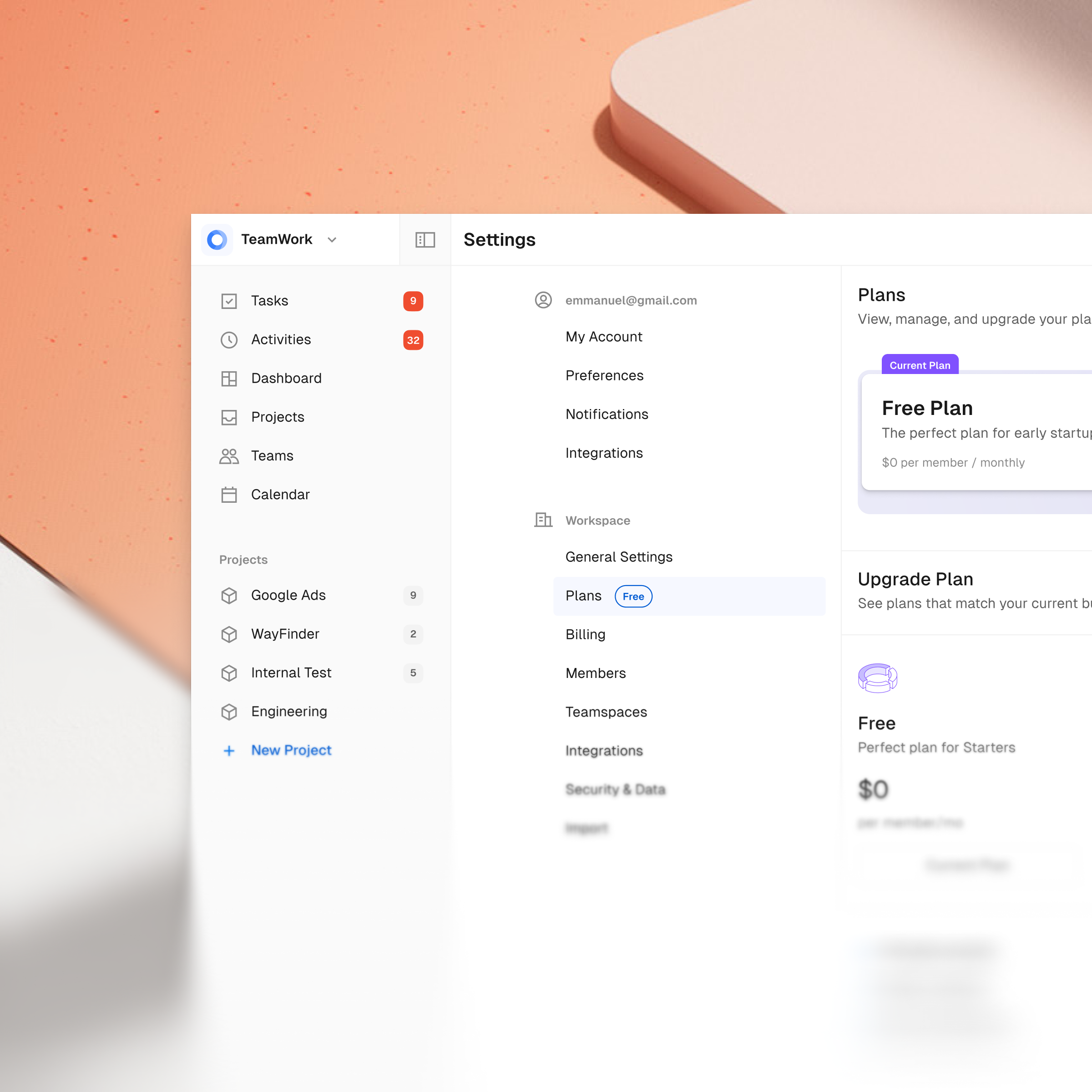Image resolution: width=1092 pixels, height=1092 pixels.
Task: Click the Tasks checkbox icon
Action: [229, 301]
